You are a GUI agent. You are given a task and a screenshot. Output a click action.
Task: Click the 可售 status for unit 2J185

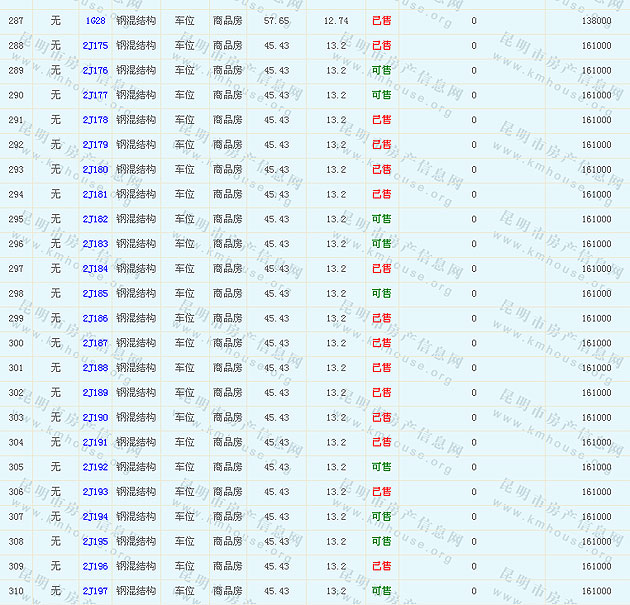(381, 294)
